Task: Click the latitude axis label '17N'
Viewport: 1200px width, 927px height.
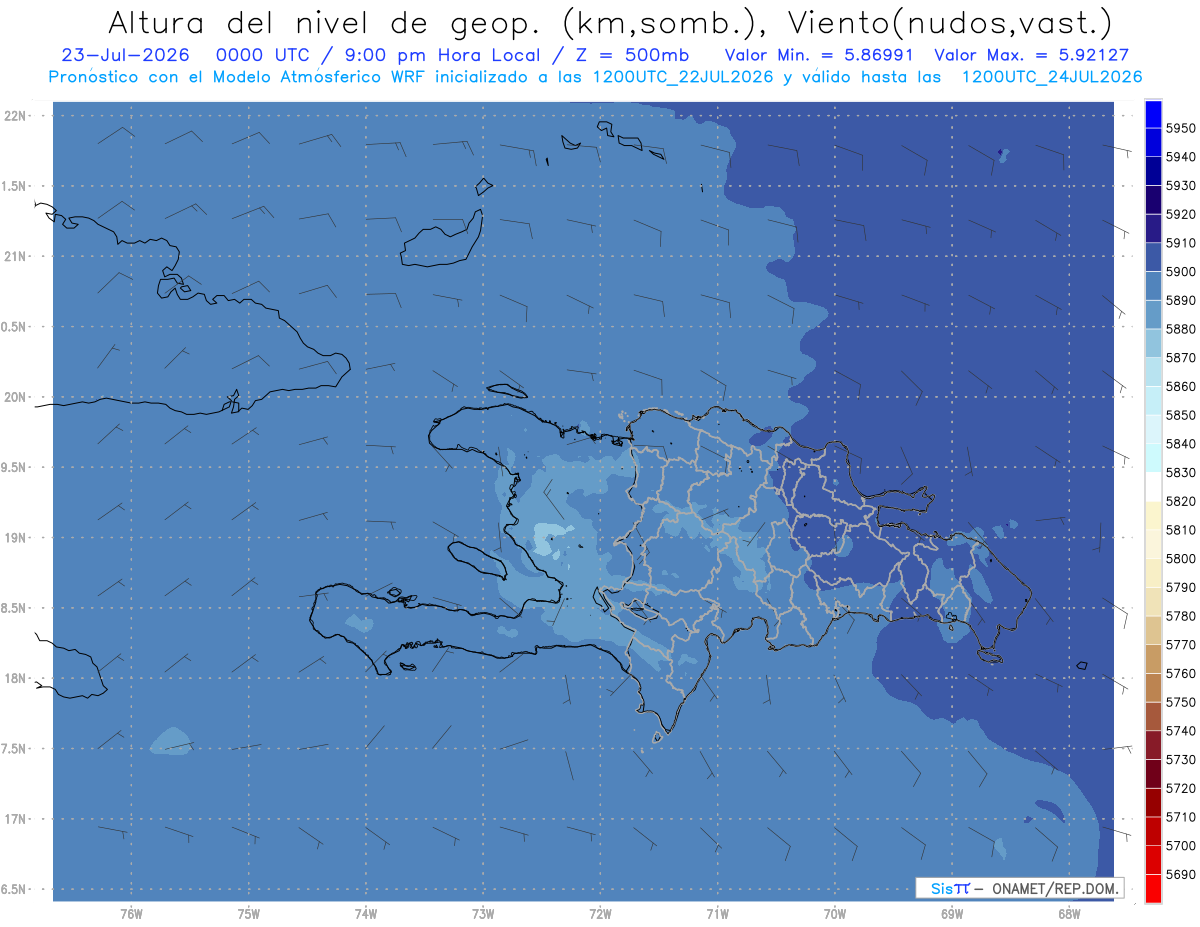Action: tap(14, 819)
